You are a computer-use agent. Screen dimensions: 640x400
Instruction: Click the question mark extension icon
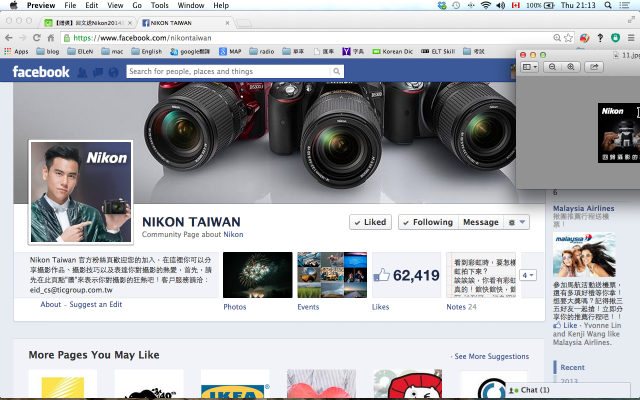[x=600, y=38]
